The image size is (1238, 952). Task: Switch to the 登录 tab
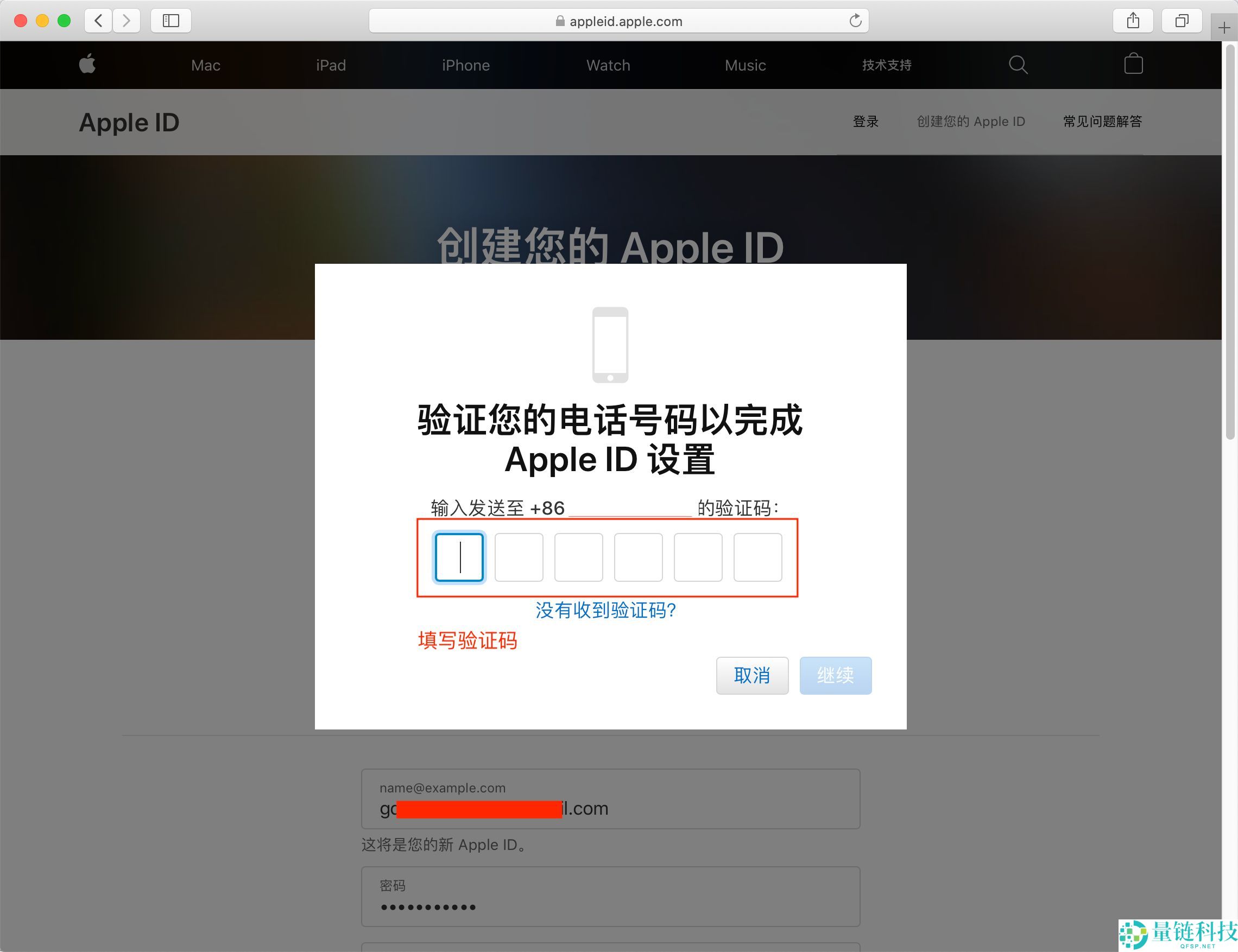tap(866, 121)
